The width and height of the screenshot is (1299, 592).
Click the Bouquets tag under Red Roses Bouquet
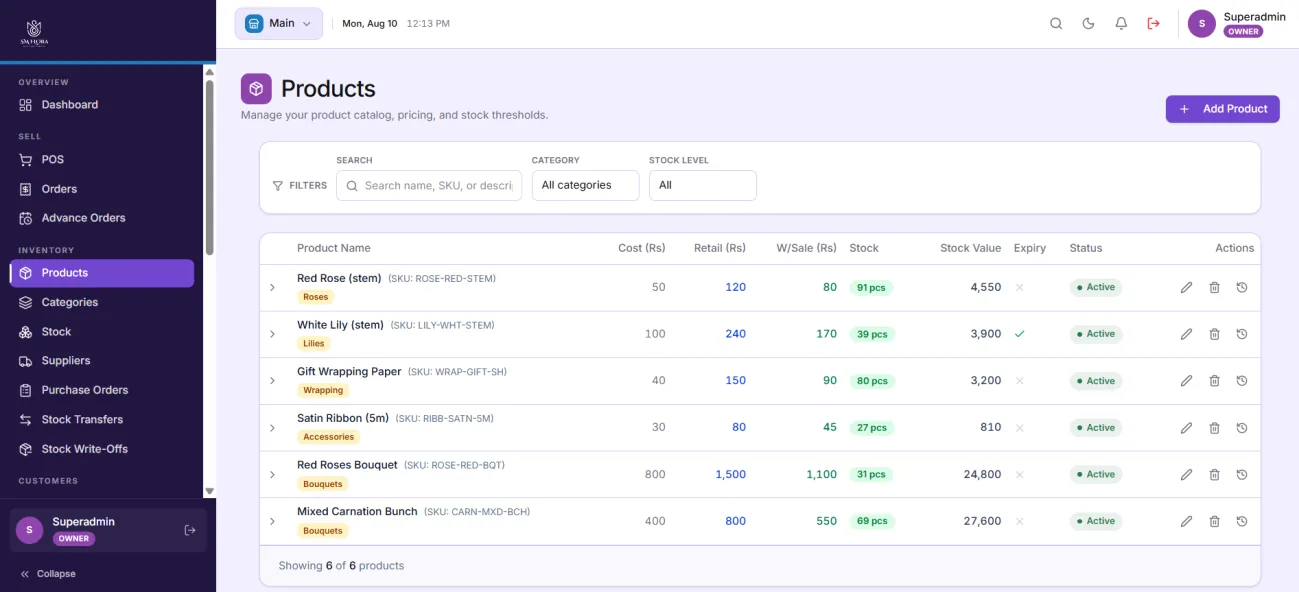click(323, 484)
